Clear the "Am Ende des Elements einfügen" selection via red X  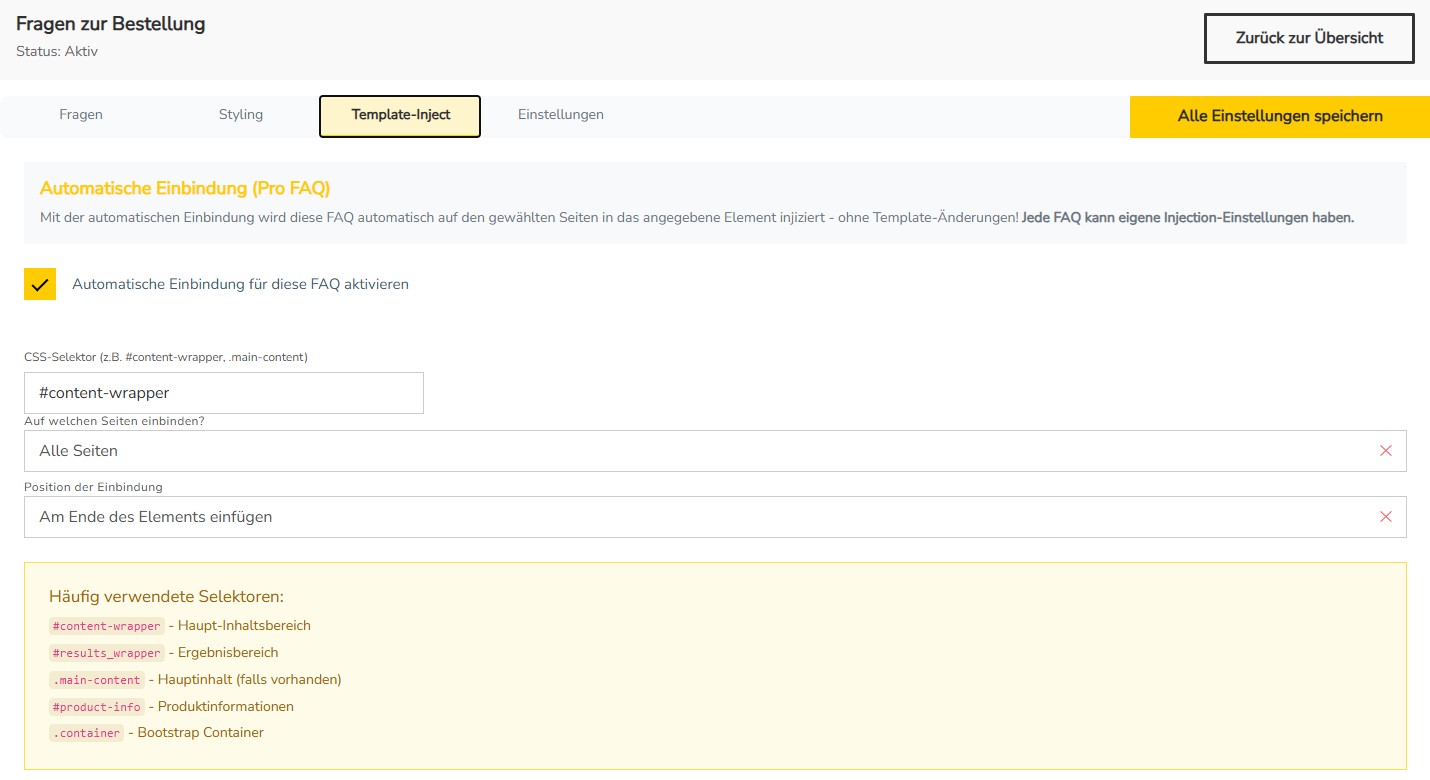pos(1385,517)
